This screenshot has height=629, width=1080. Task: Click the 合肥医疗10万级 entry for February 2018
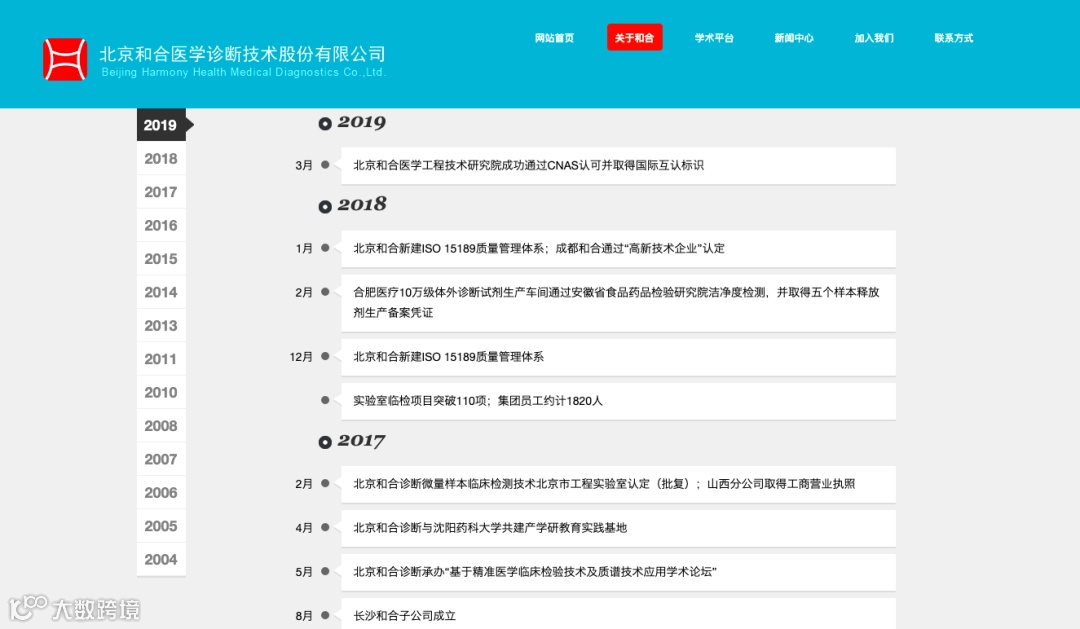618,302
